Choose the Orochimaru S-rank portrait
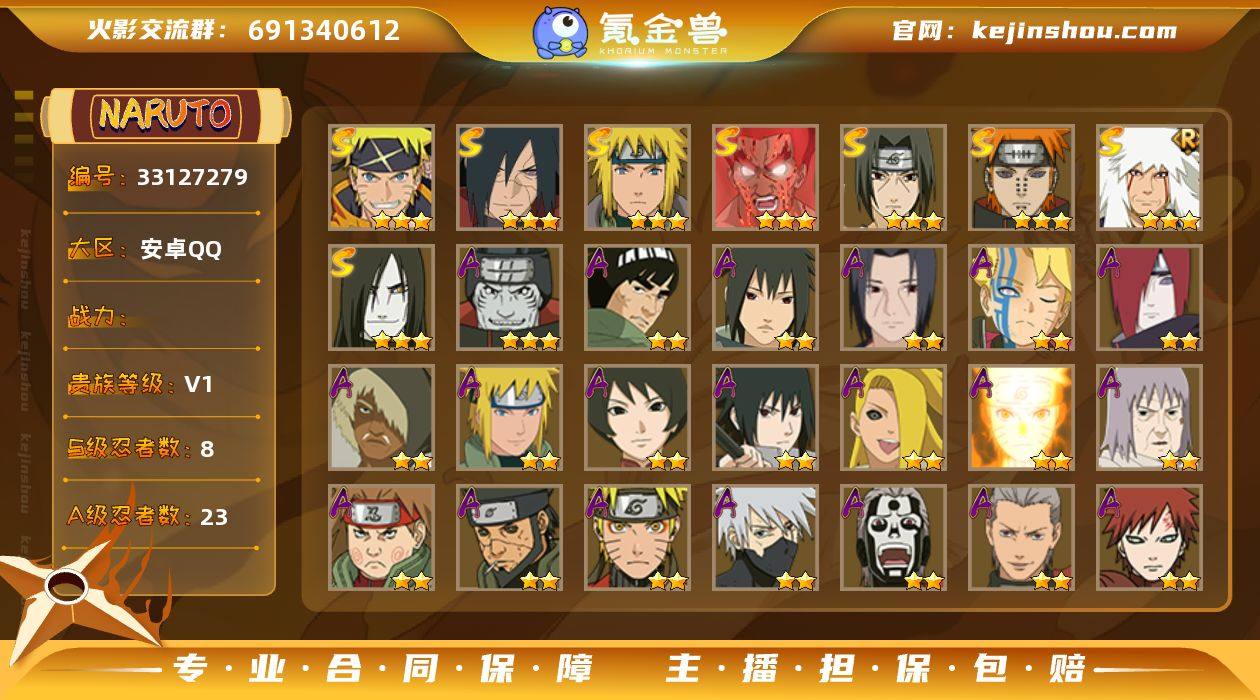The width and height of the screenshot is (1260, 700). [381, 298]
